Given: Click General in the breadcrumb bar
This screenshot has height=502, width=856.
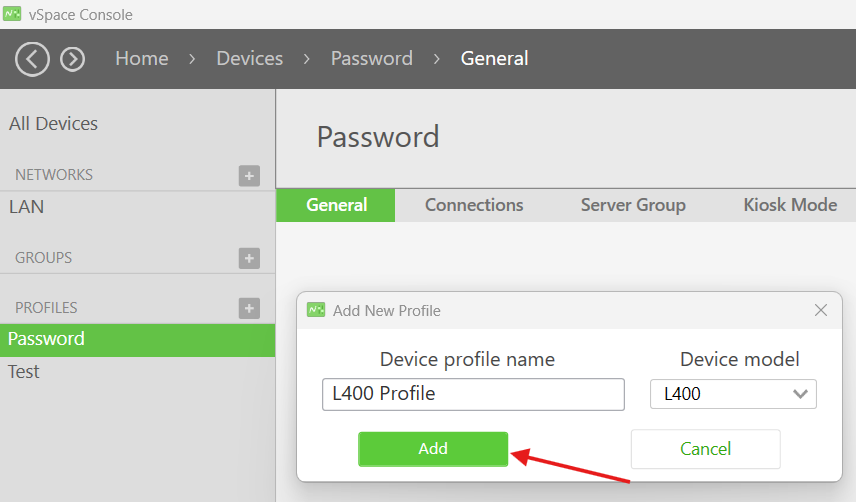Looking at the screenshot, I should click(x=494, y=58).
